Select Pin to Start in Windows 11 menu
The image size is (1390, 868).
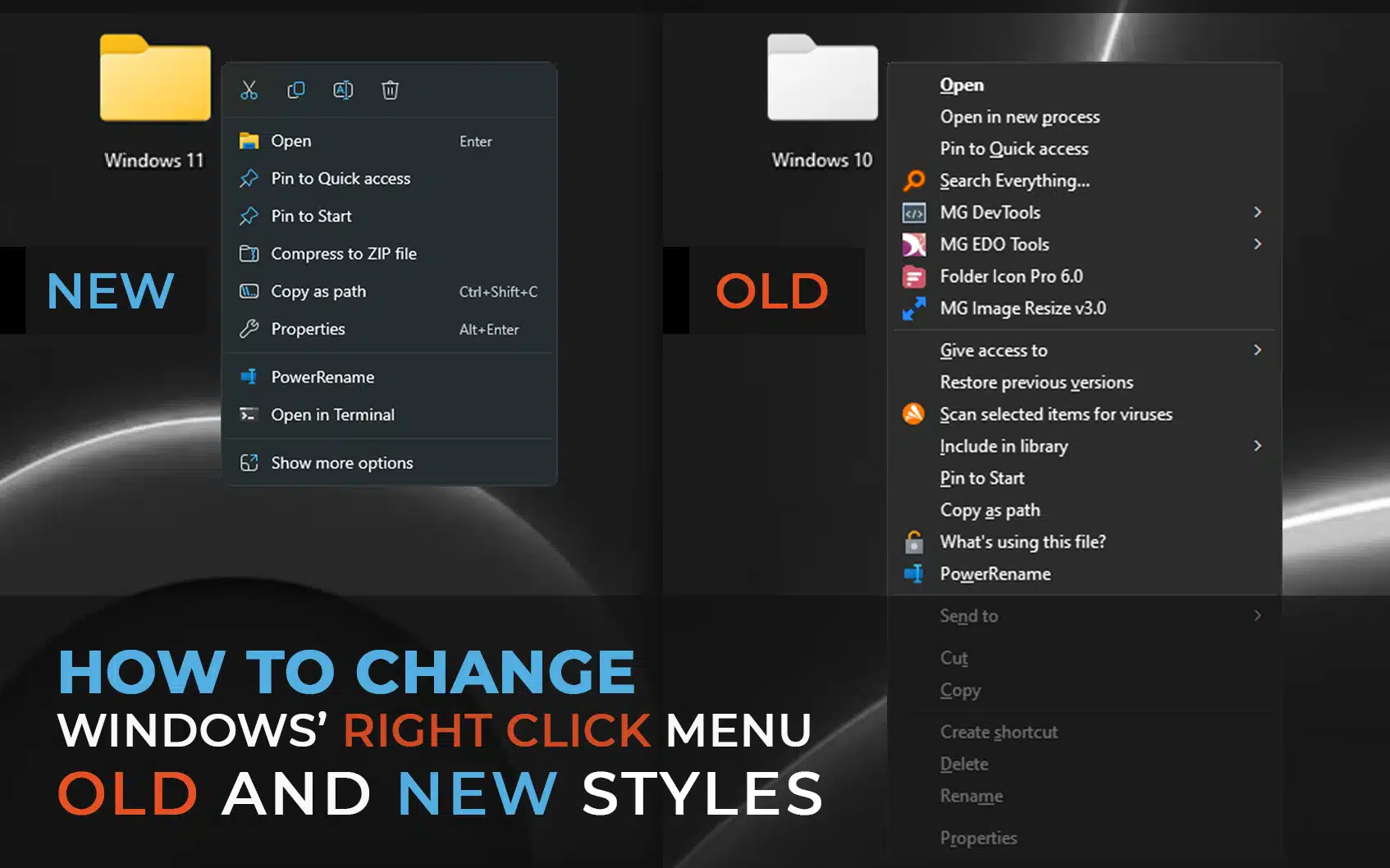point(390,216)
